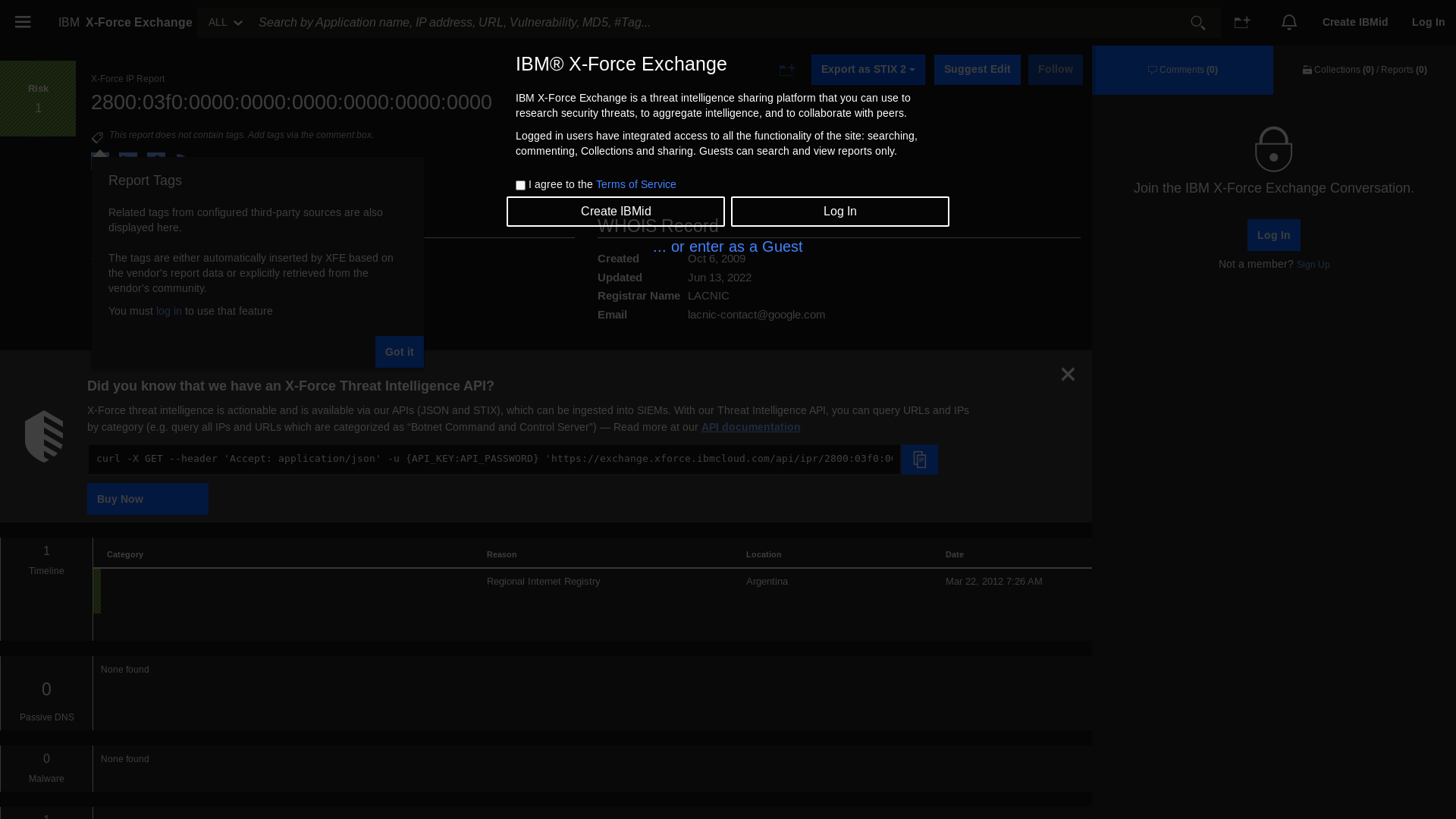Click the Follow button
The width and height of the screenshot is (1456, 819).
1055,70
